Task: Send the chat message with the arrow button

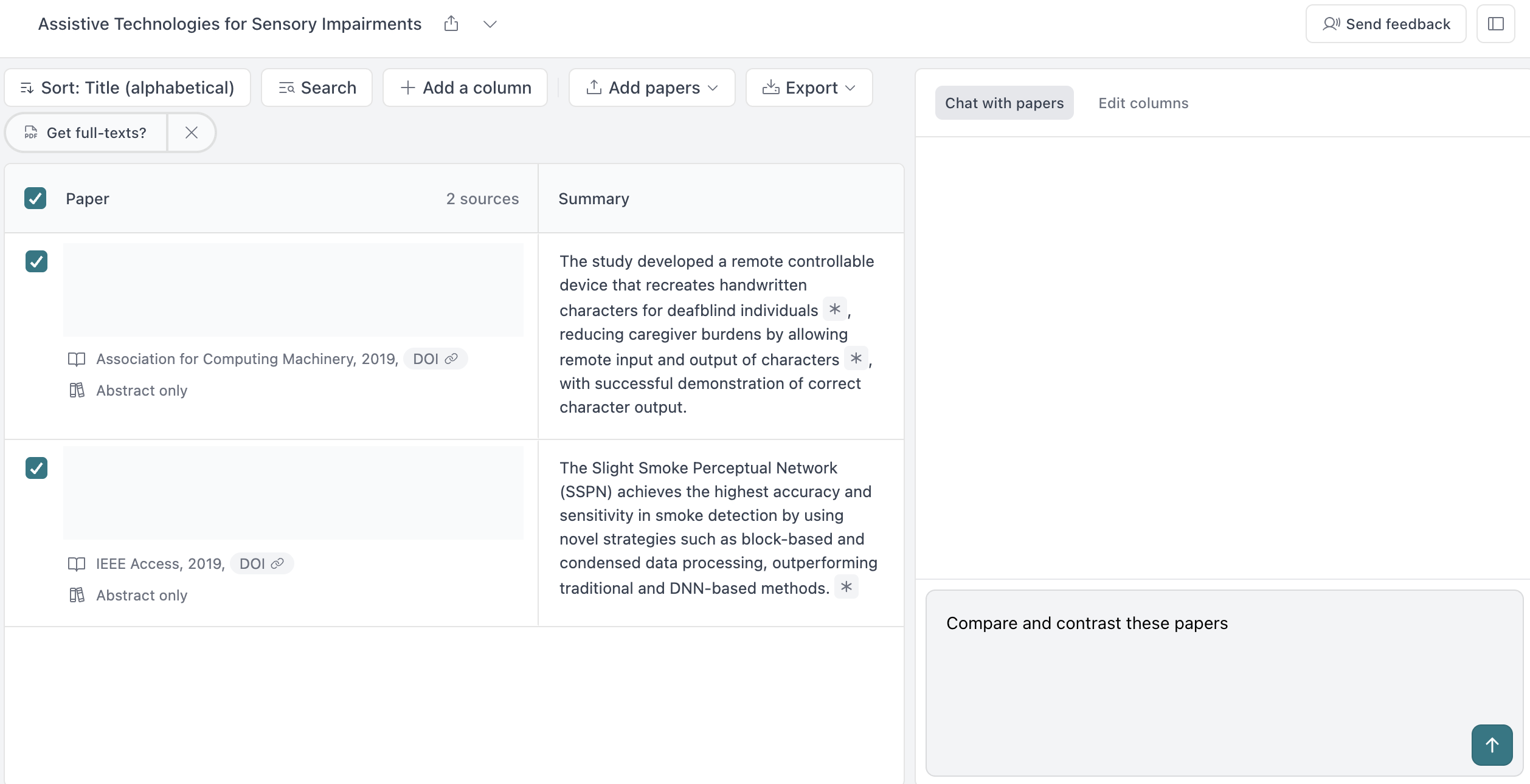Action: (1491, 744)
